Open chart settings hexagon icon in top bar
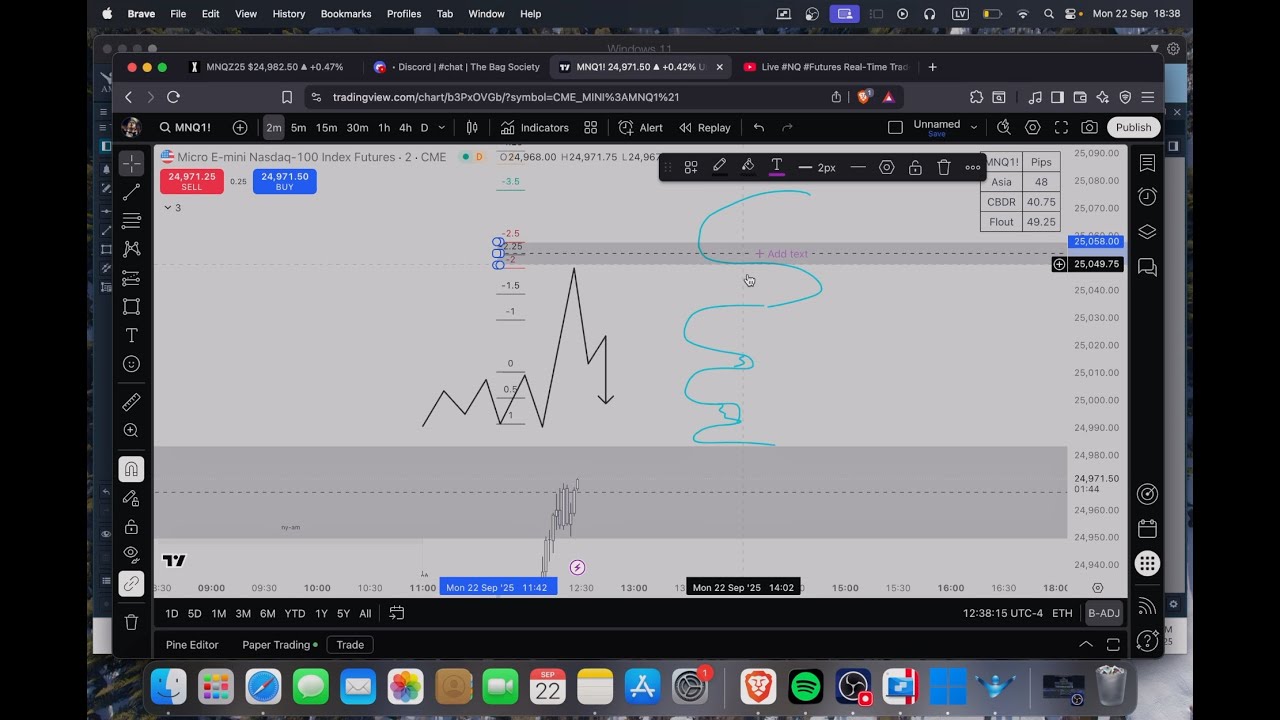This screenshot has width=1280, height=720. click(1033, 128)
